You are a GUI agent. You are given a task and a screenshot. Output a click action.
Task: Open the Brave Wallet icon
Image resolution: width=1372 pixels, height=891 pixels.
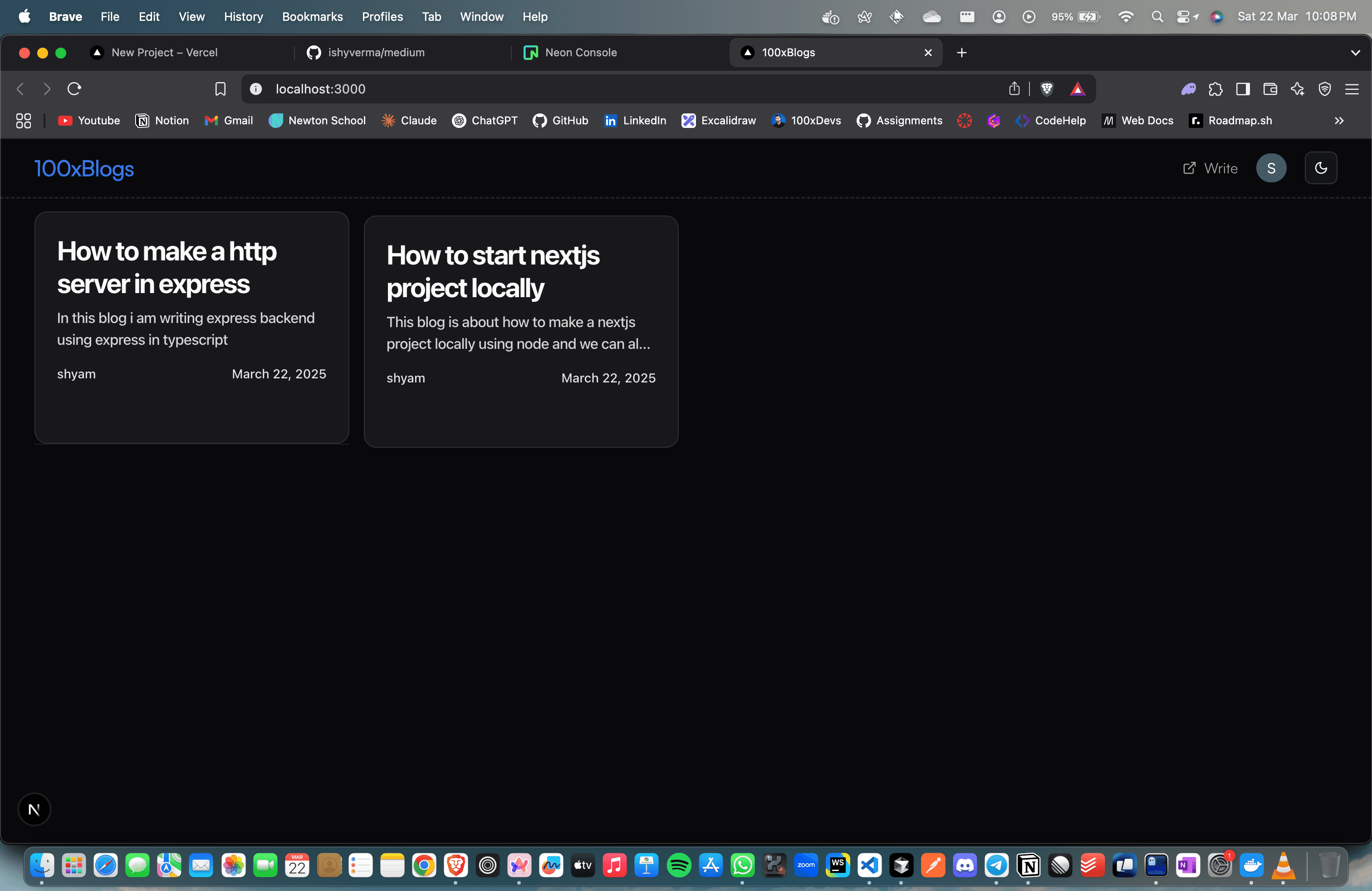click(x=1270, y=89)
